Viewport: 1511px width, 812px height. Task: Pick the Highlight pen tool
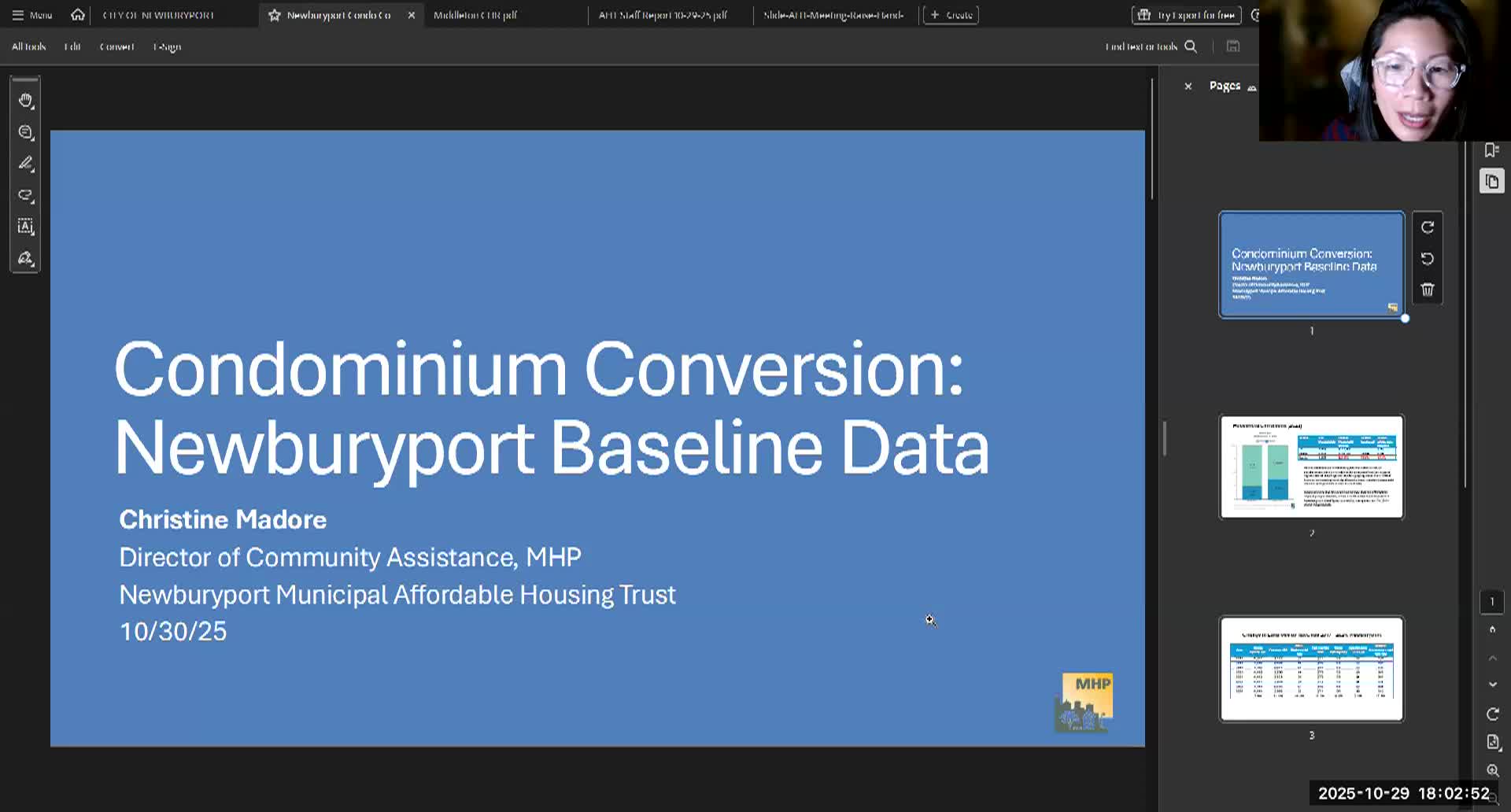point(26,164)
